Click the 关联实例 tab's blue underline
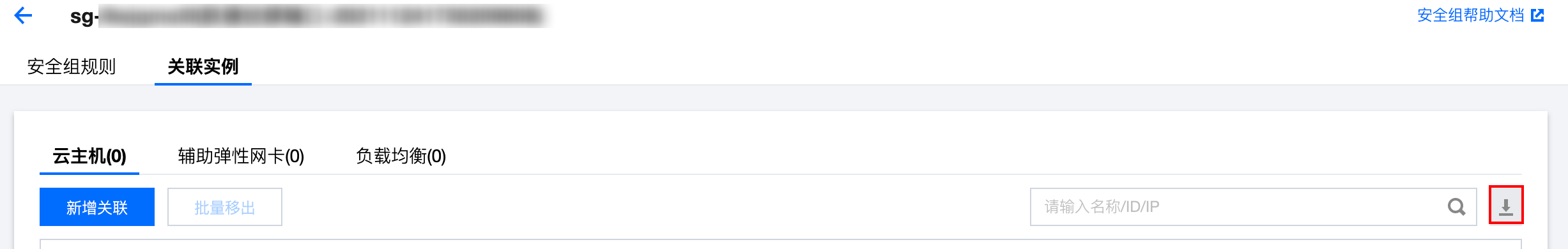 [203, 84]
